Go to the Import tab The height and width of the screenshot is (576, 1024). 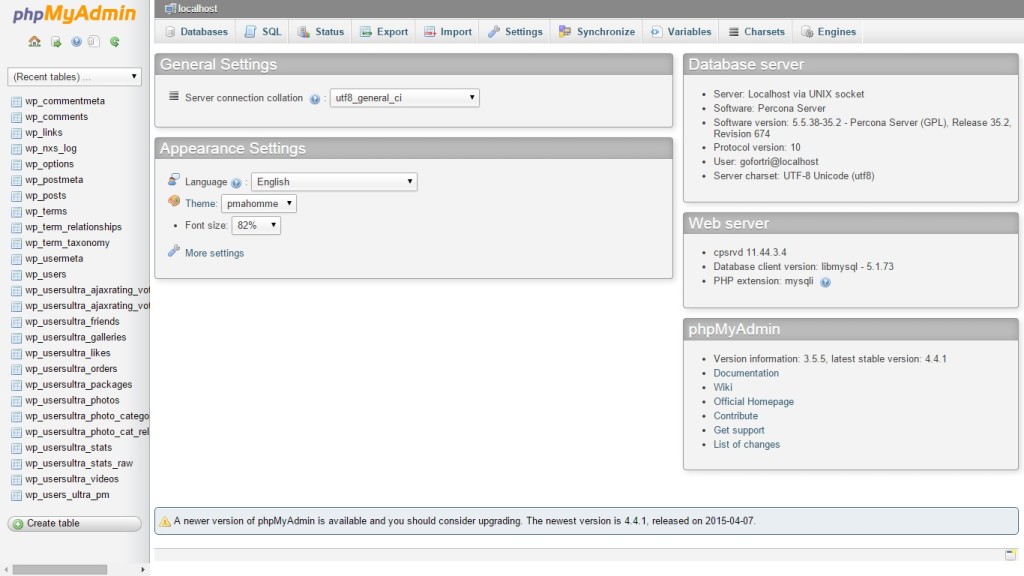click(x=448, y=31)
